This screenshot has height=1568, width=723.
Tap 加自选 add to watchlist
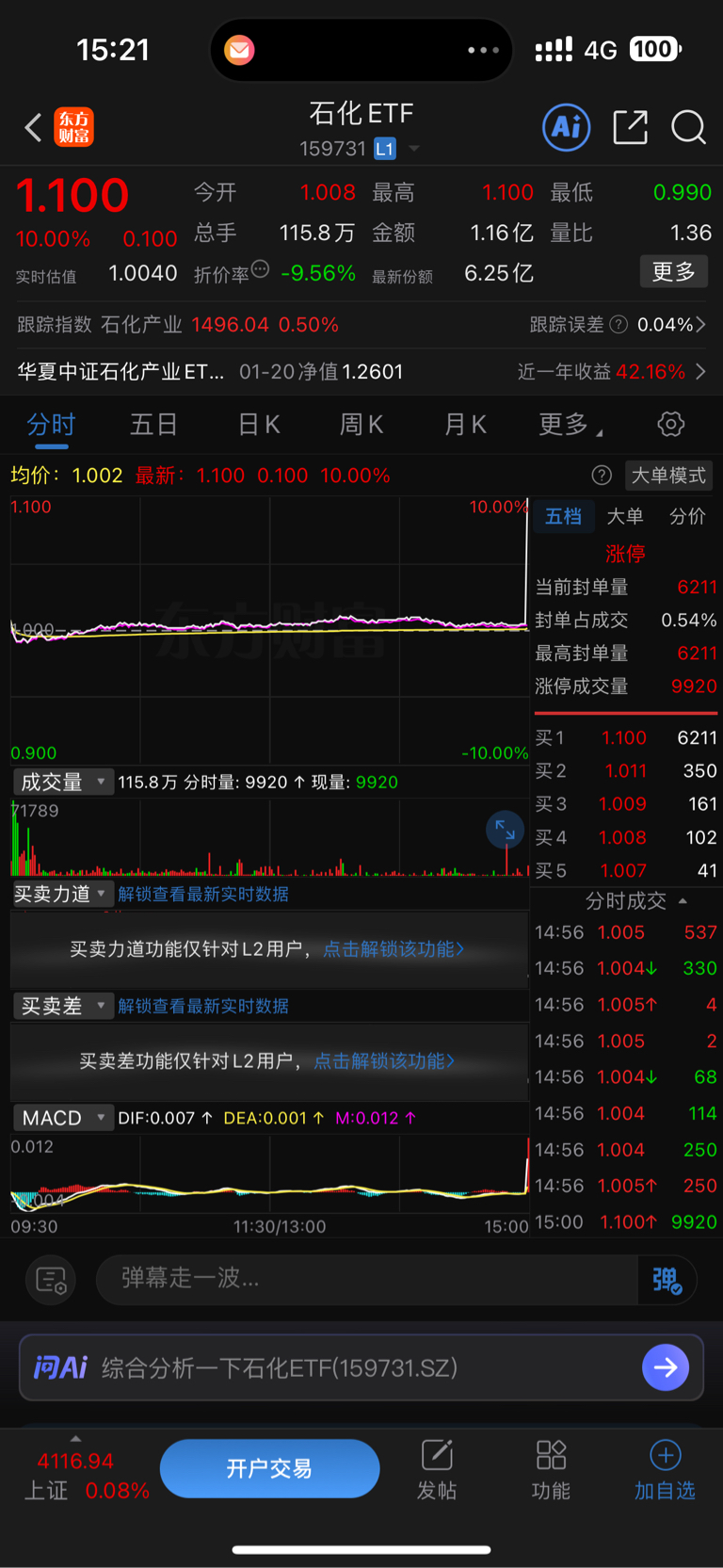pyautogui.click(x=665, y=1469)
